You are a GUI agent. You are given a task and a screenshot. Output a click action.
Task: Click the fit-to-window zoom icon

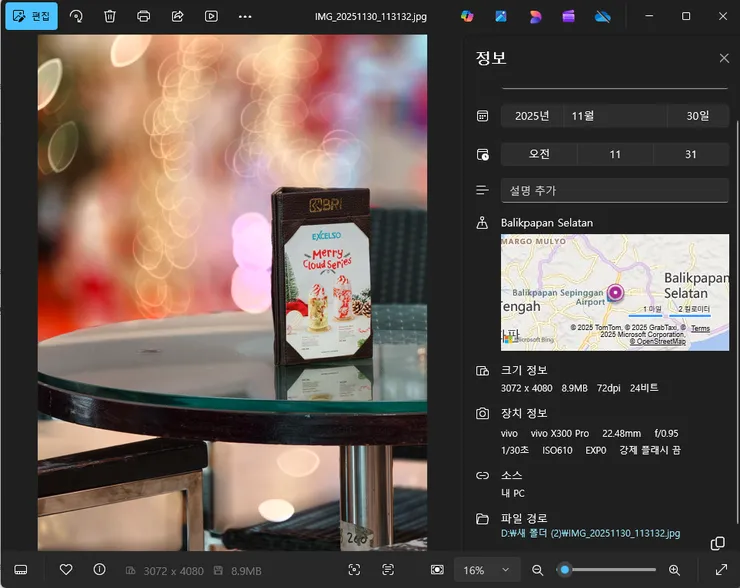point(437,570)
